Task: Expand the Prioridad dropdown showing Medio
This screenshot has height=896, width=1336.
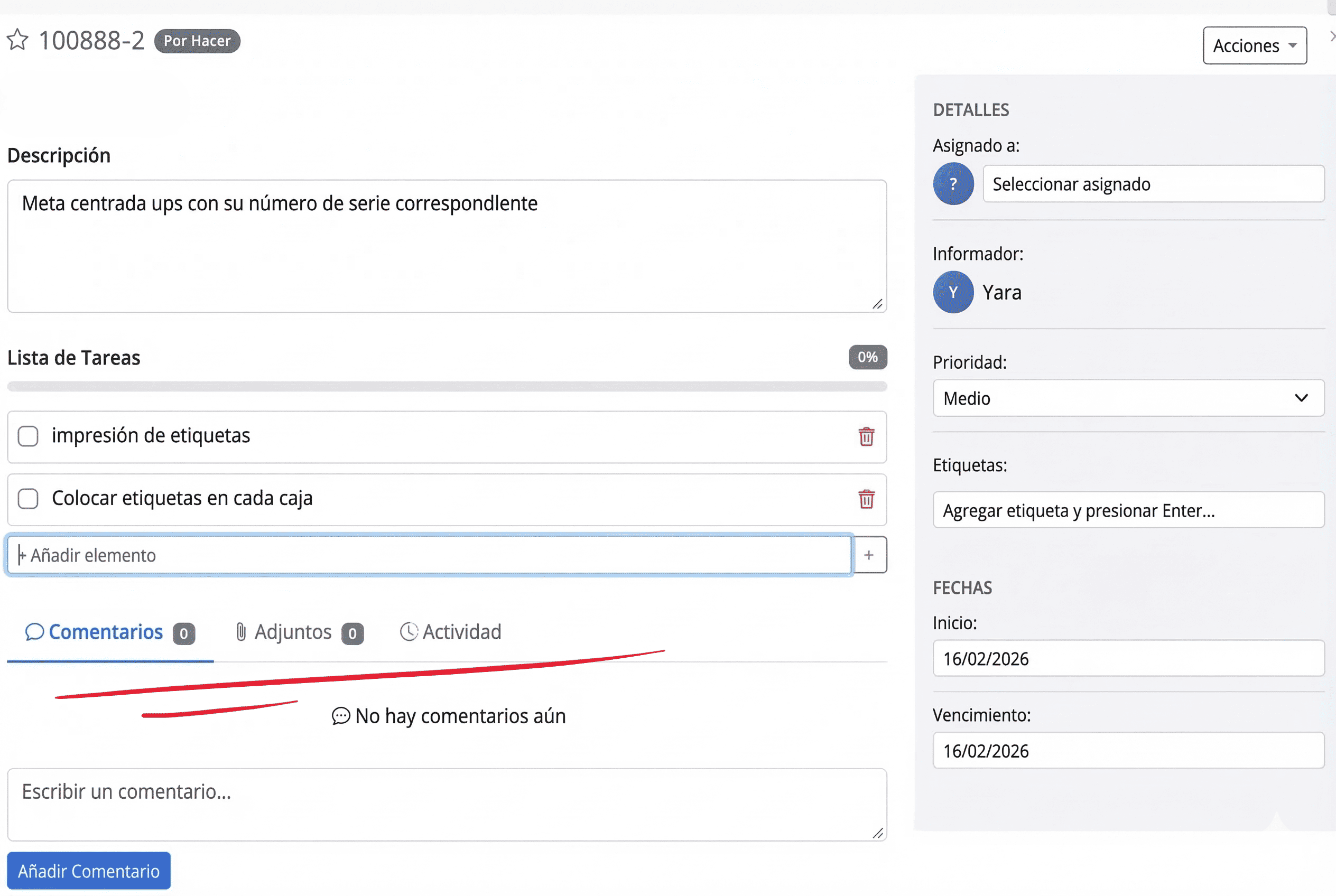Action: [x=1128, y=398]
